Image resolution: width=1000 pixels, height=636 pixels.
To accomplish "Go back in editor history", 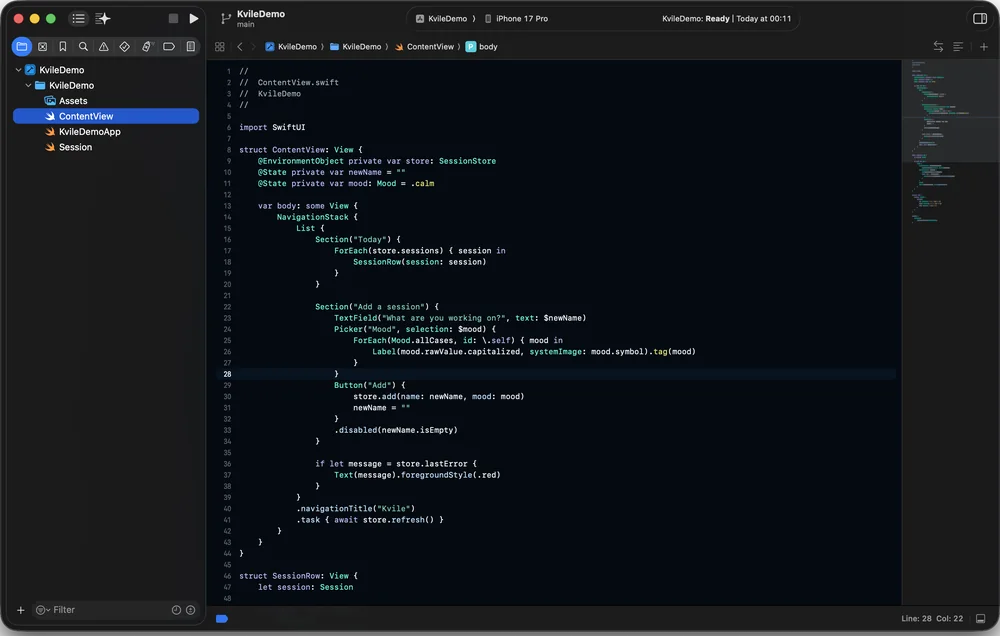I will [240, 47].
